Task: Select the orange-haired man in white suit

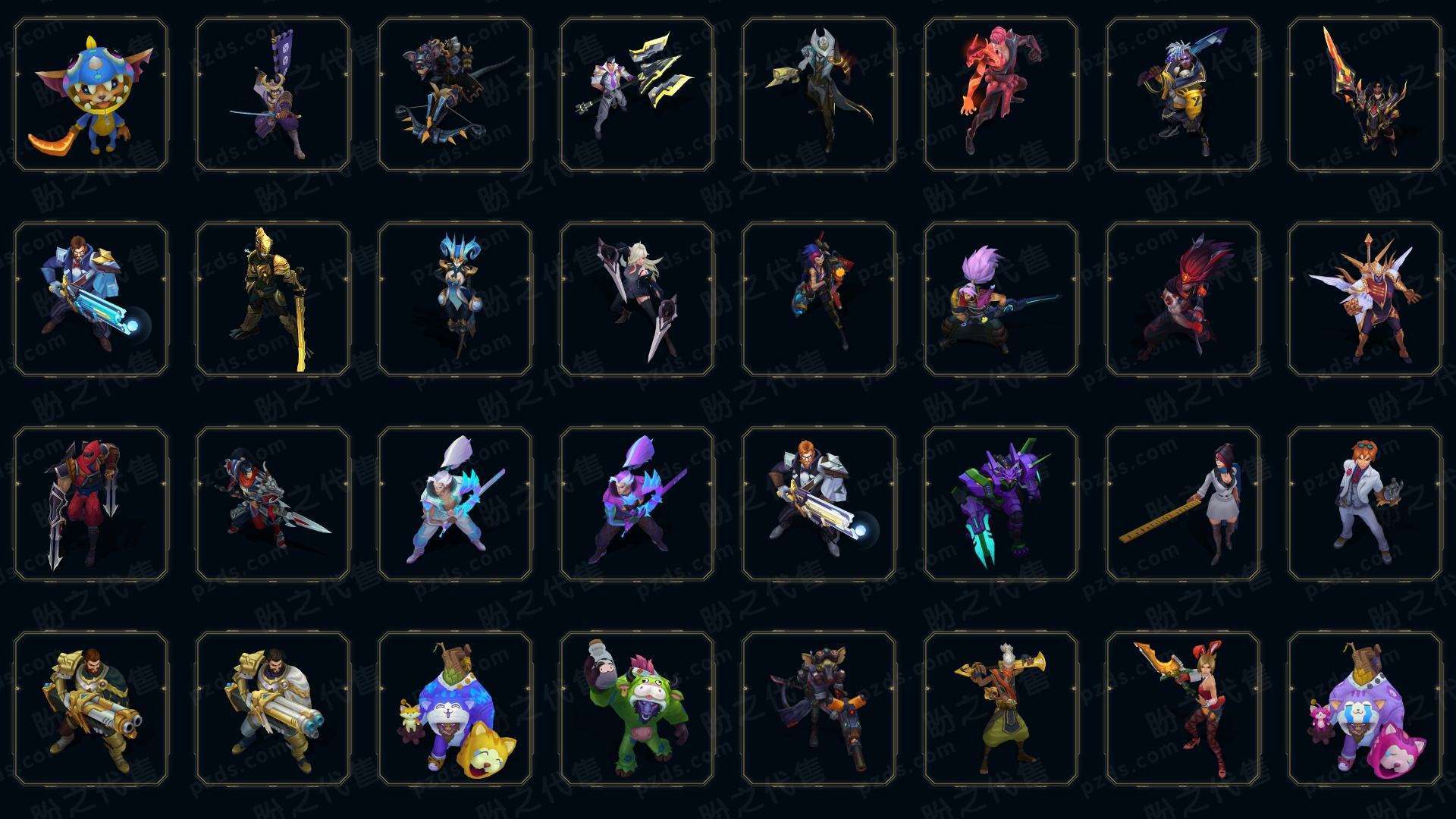Action: [x=1365, y=504]
